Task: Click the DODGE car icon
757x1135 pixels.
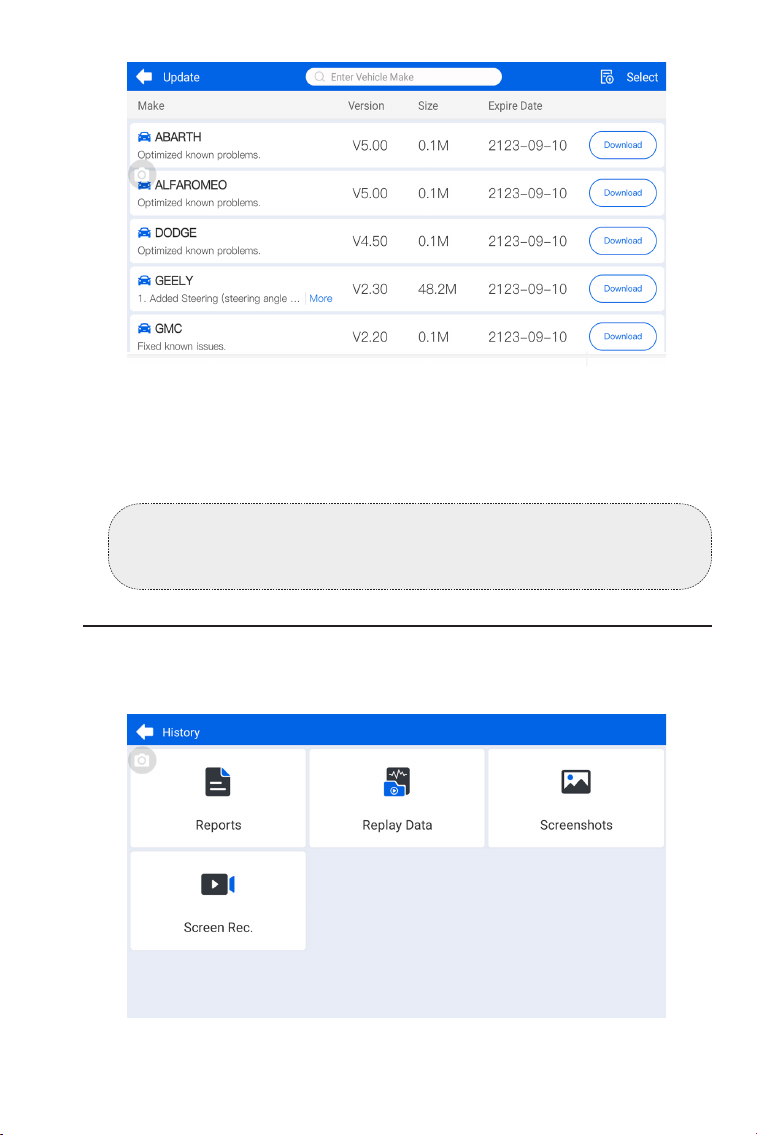Action: 144,232
